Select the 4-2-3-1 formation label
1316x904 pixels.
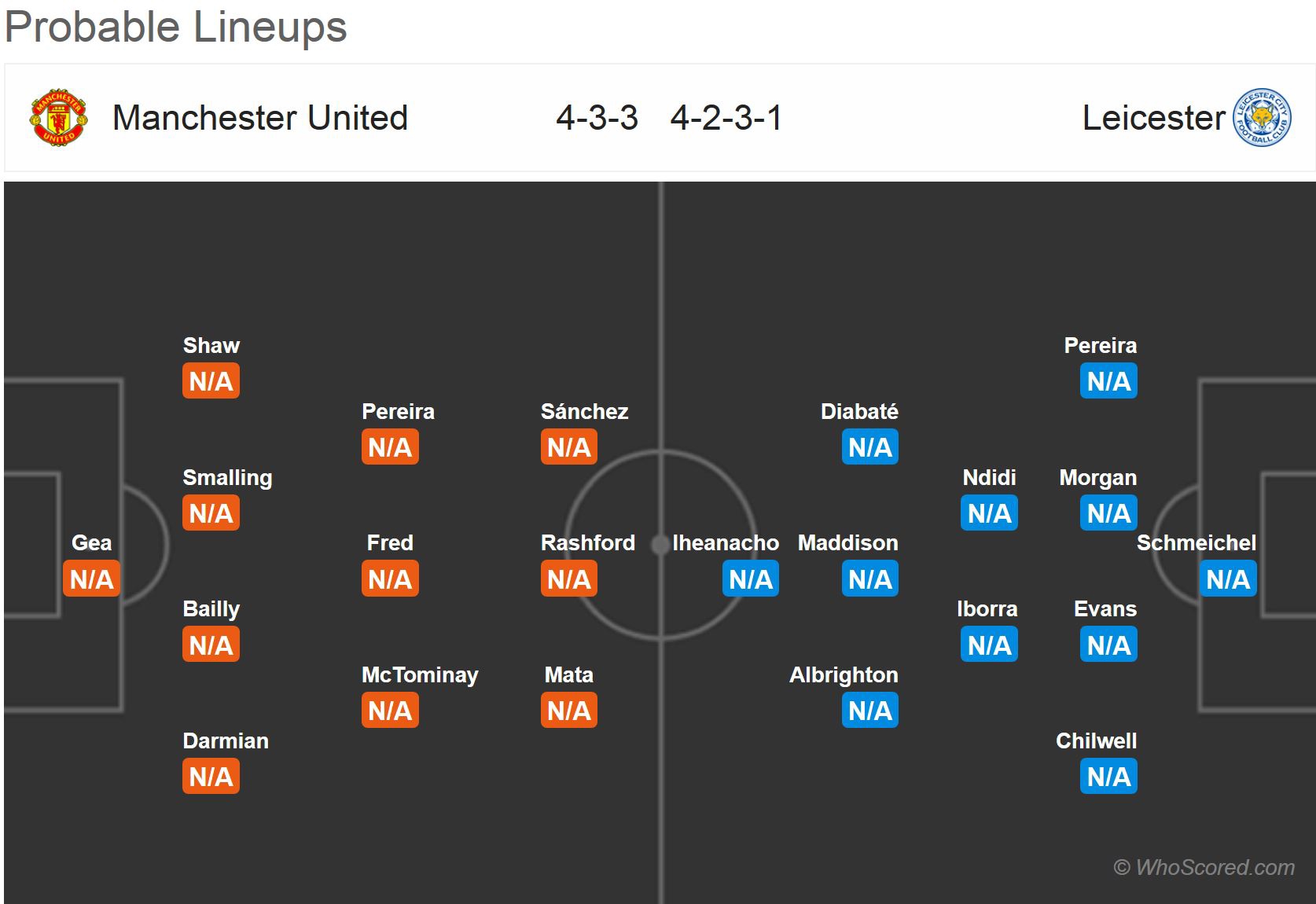(726, 118)
